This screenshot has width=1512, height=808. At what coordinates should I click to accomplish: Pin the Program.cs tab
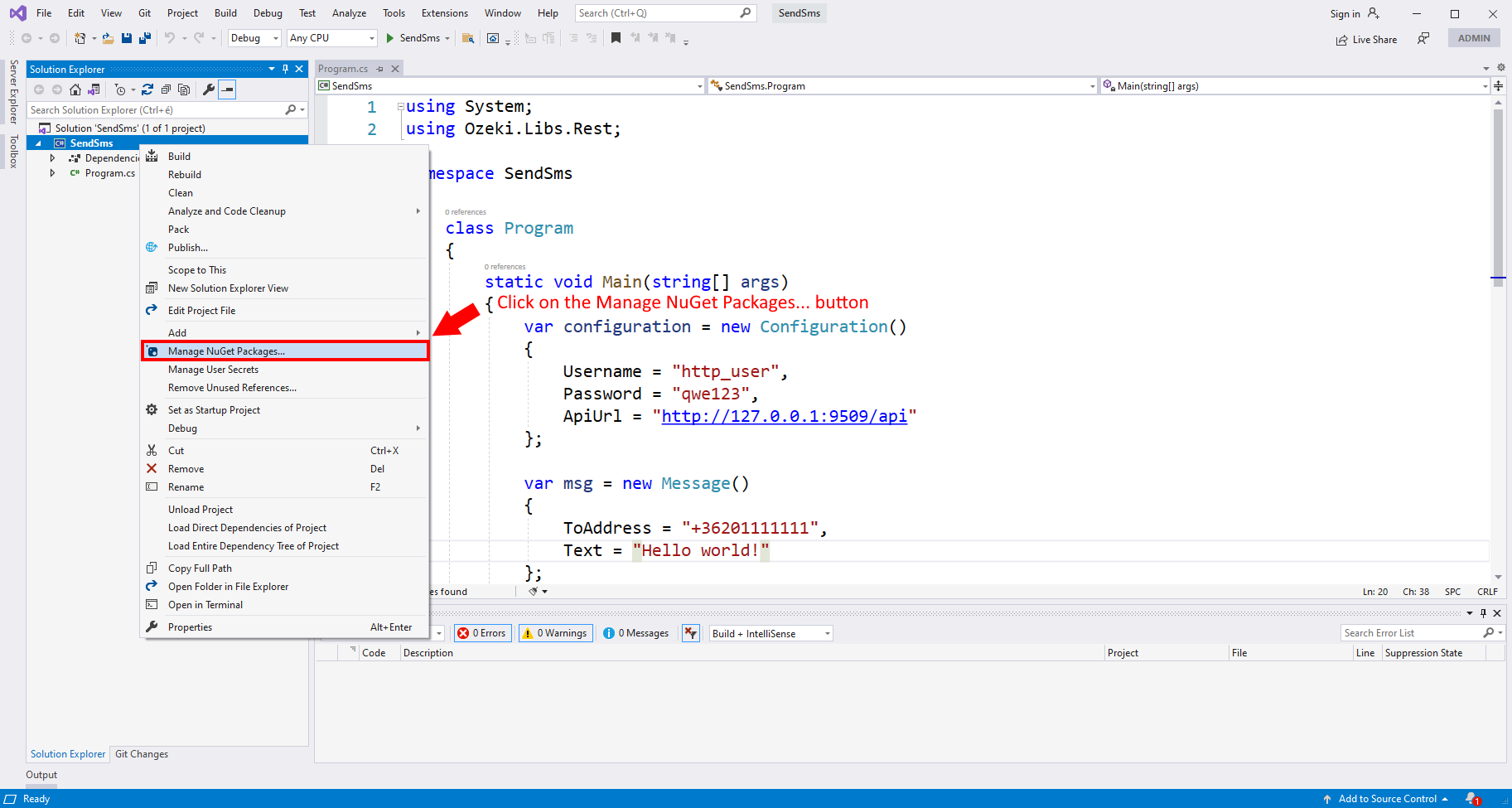[x=380, y=69]
